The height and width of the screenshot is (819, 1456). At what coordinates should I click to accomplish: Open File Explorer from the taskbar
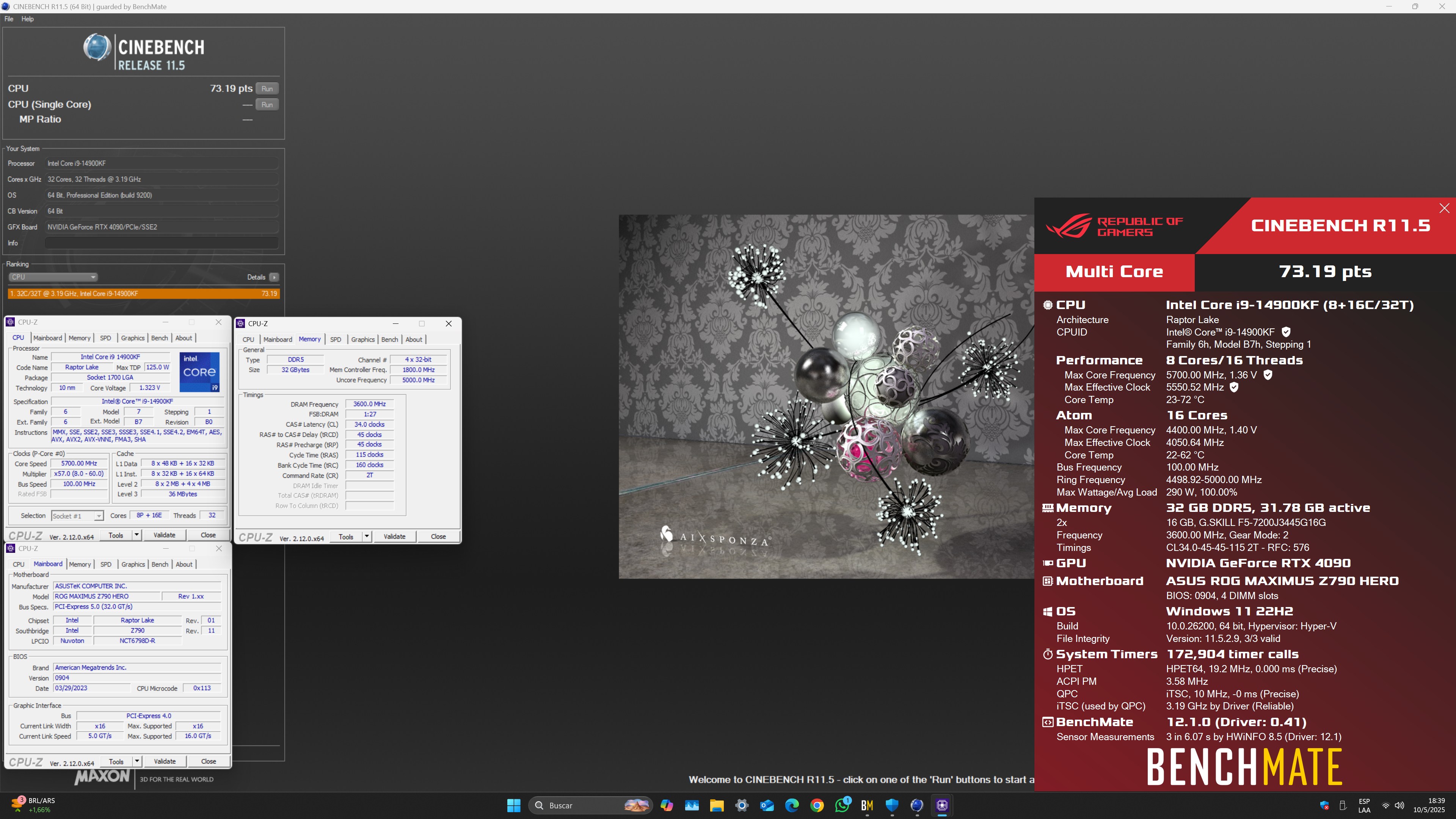(x=717, y=805)
